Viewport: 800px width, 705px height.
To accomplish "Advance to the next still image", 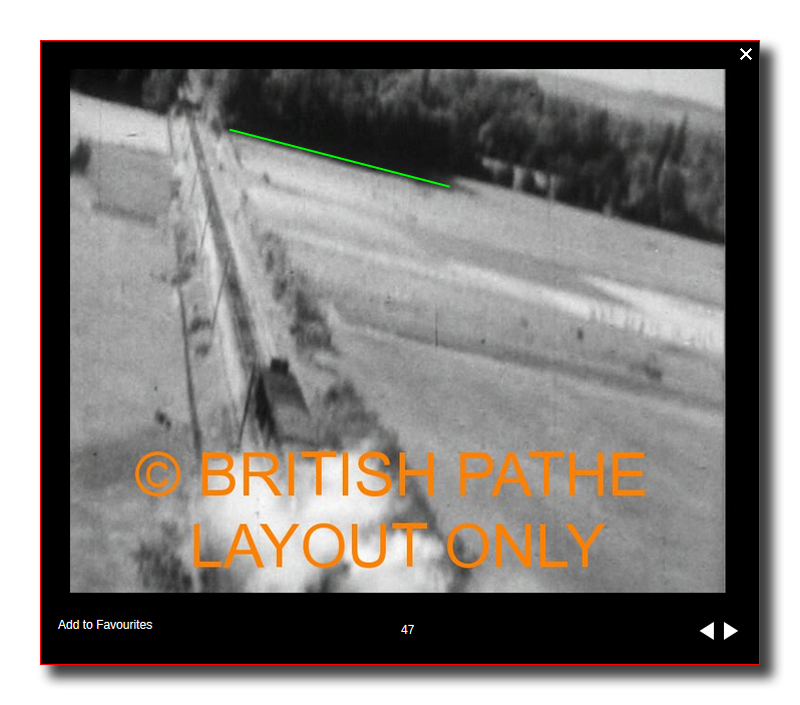I will pos(731,631).
